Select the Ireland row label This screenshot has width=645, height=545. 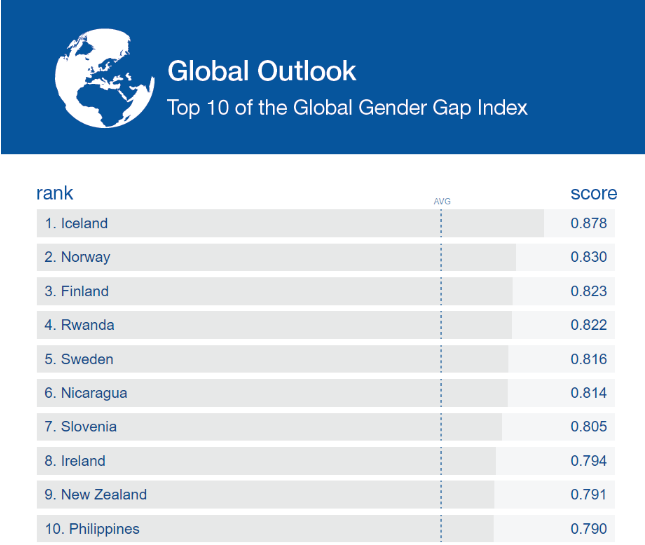click(x=75, y=461)
